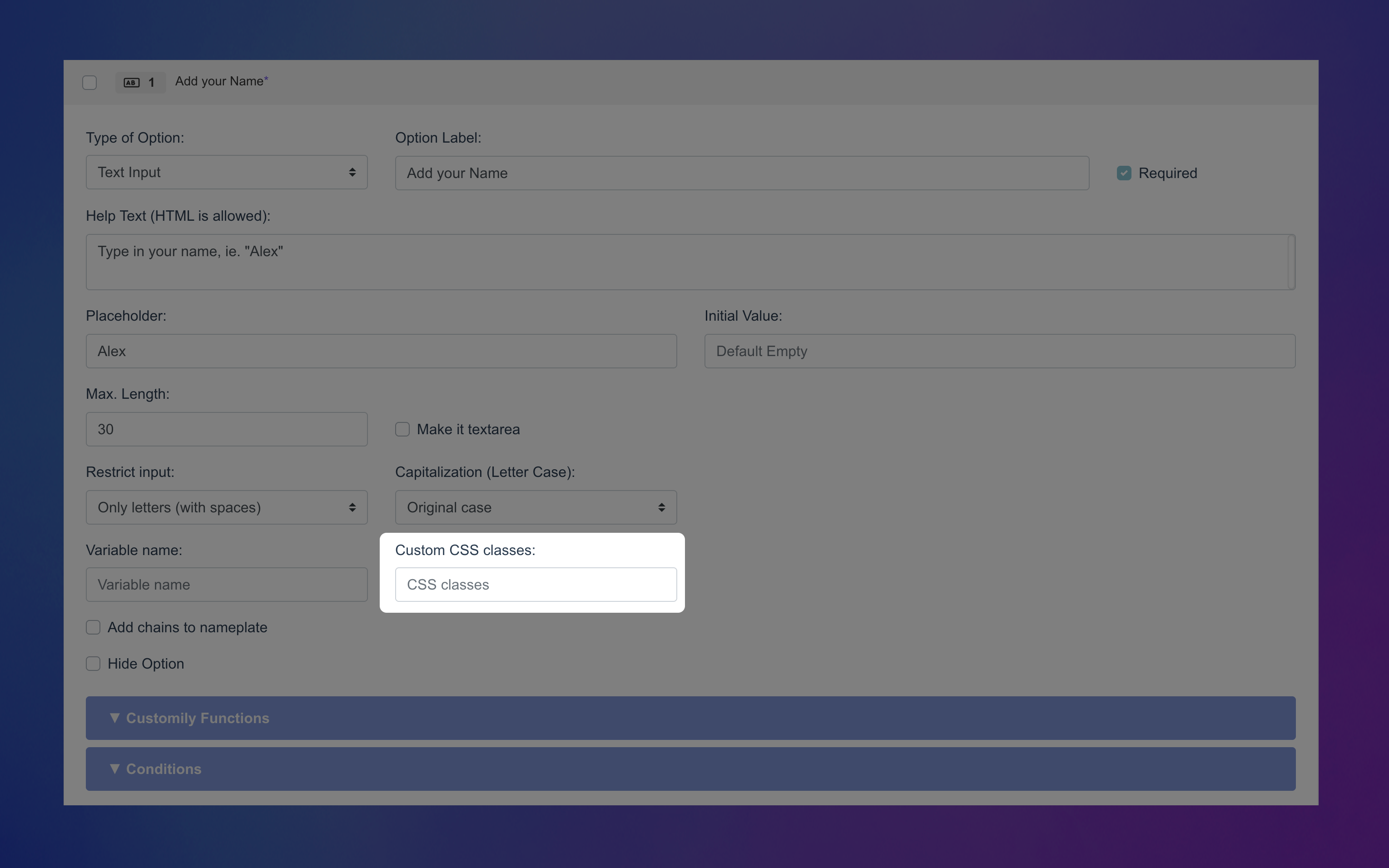Open the Capitalization letter case dropdown

pyautogui.click(x=535, y=507)
